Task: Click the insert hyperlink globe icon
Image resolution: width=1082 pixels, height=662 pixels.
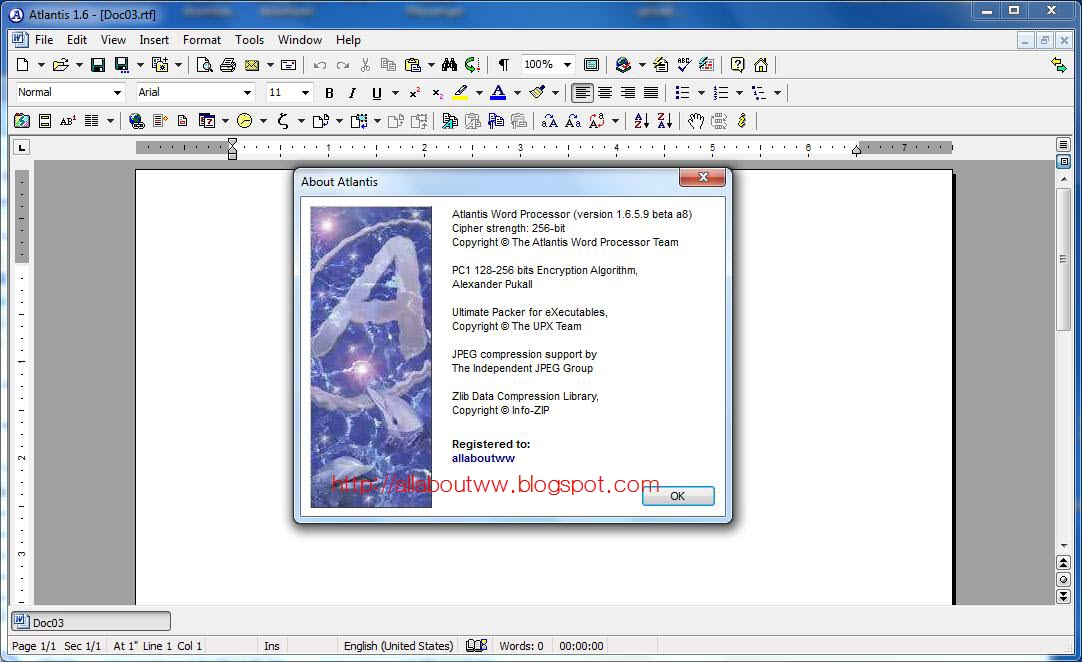Action: [x=137, y=121]
